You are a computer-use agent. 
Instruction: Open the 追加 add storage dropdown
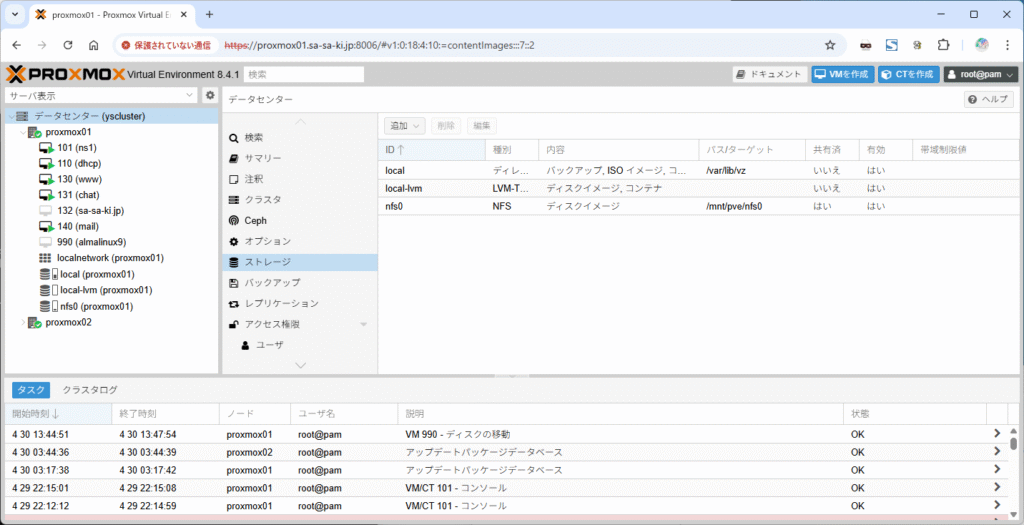pyautogui.click(x=404, y=126)
